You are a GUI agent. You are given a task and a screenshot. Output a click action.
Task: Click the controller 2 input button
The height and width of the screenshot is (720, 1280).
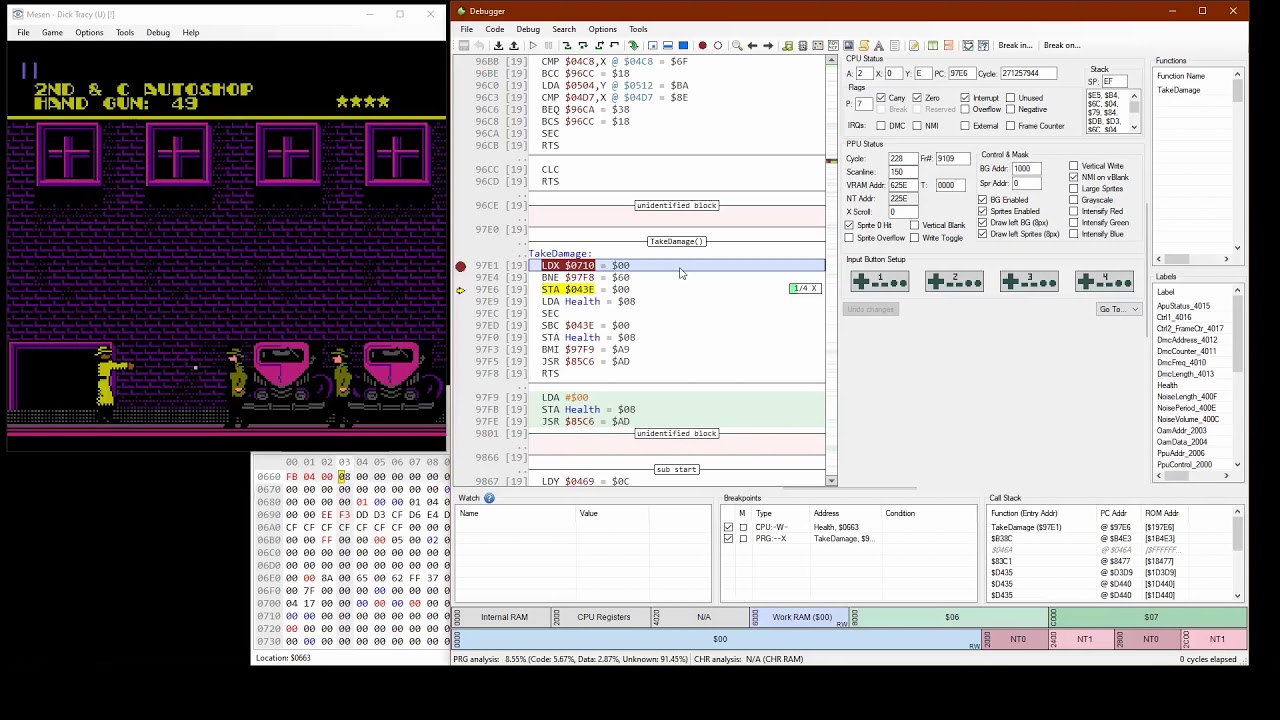pyautogui.click(x=954, y=281)
